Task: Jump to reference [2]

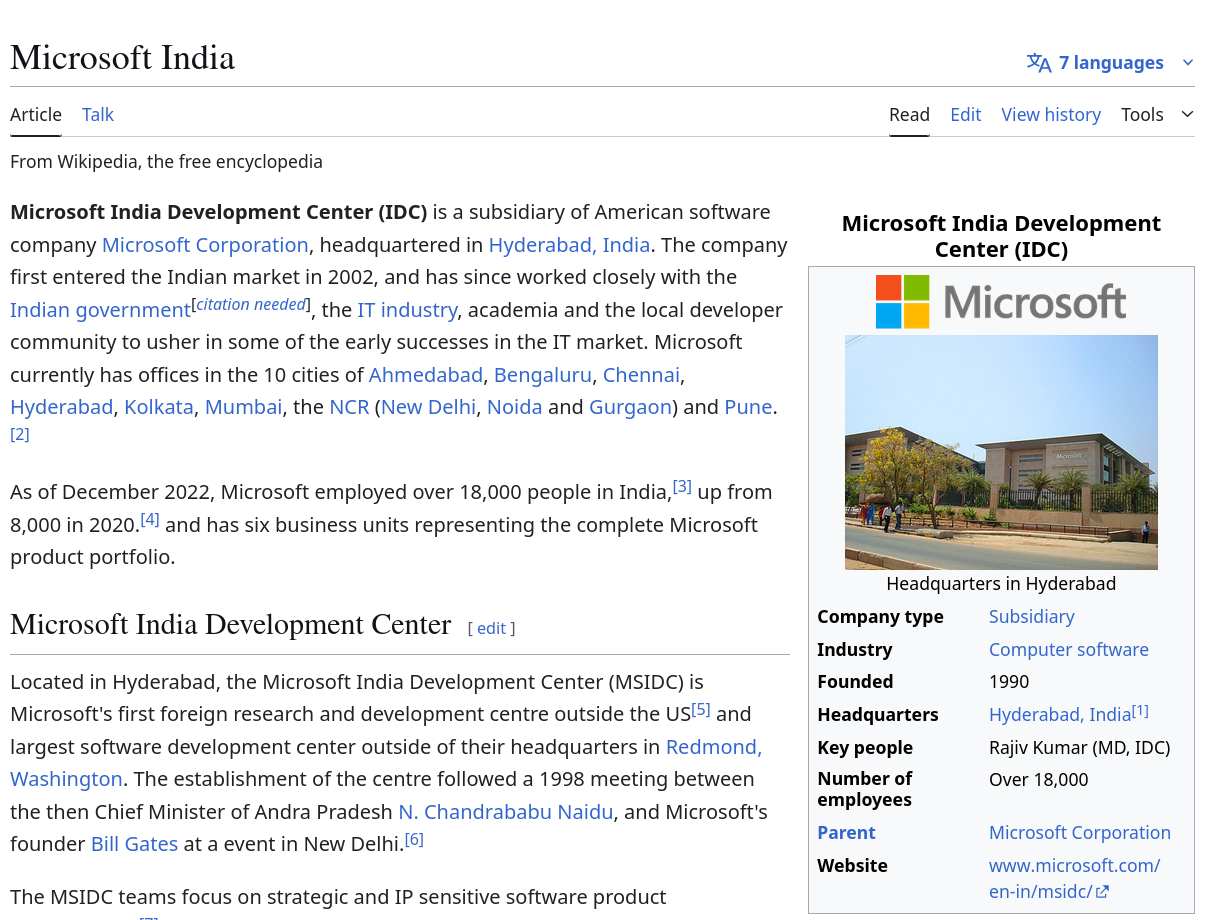Action: [x=20, y=434]
